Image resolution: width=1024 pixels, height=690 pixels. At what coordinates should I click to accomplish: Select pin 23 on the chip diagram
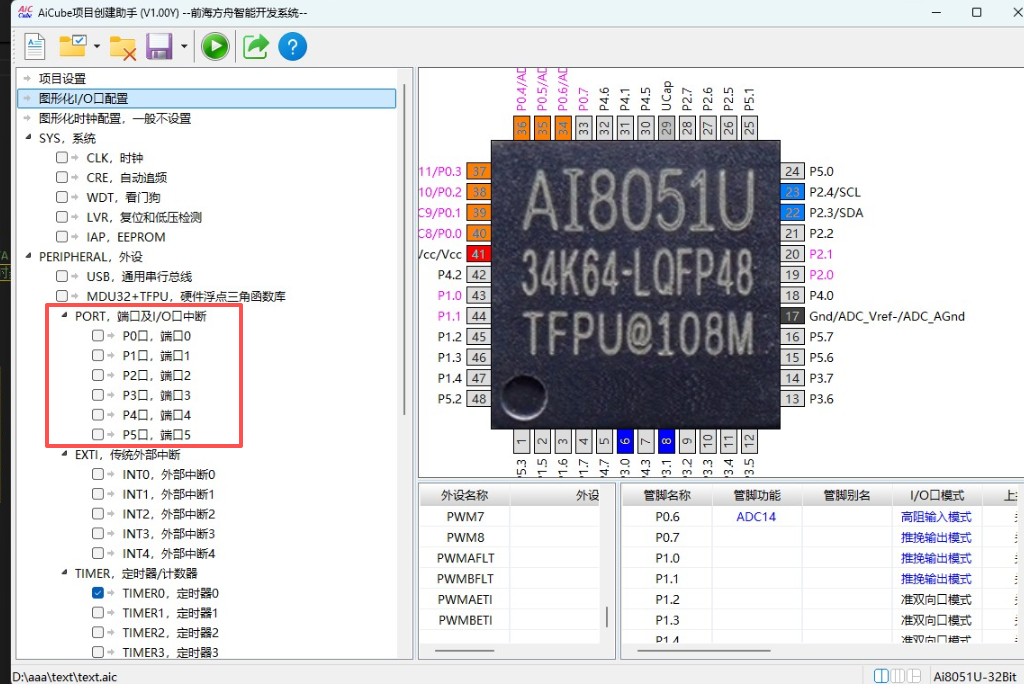coord(792,191)
